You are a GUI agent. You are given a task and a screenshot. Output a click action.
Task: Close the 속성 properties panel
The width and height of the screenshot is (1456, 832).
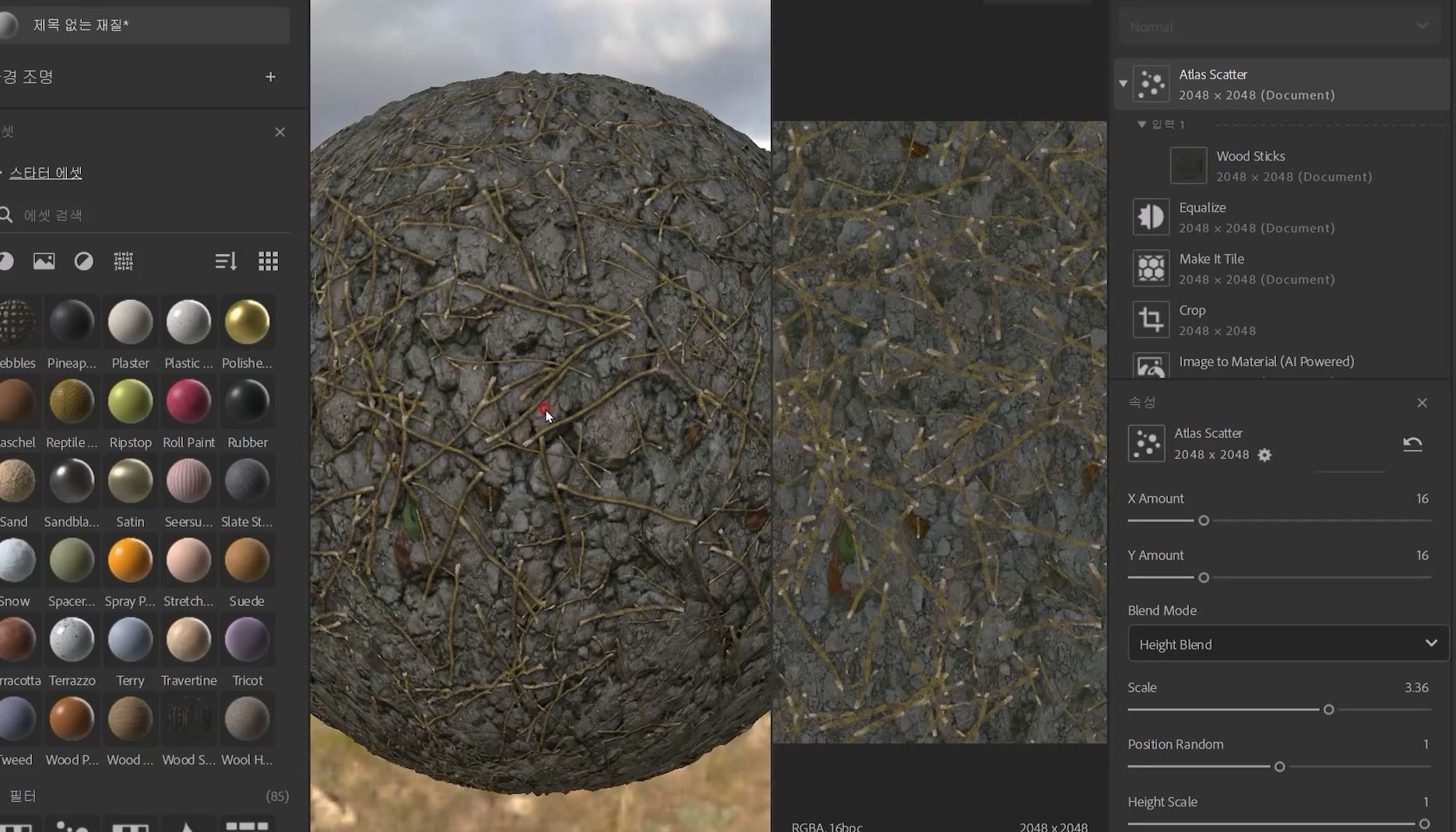click(1422, 403)
